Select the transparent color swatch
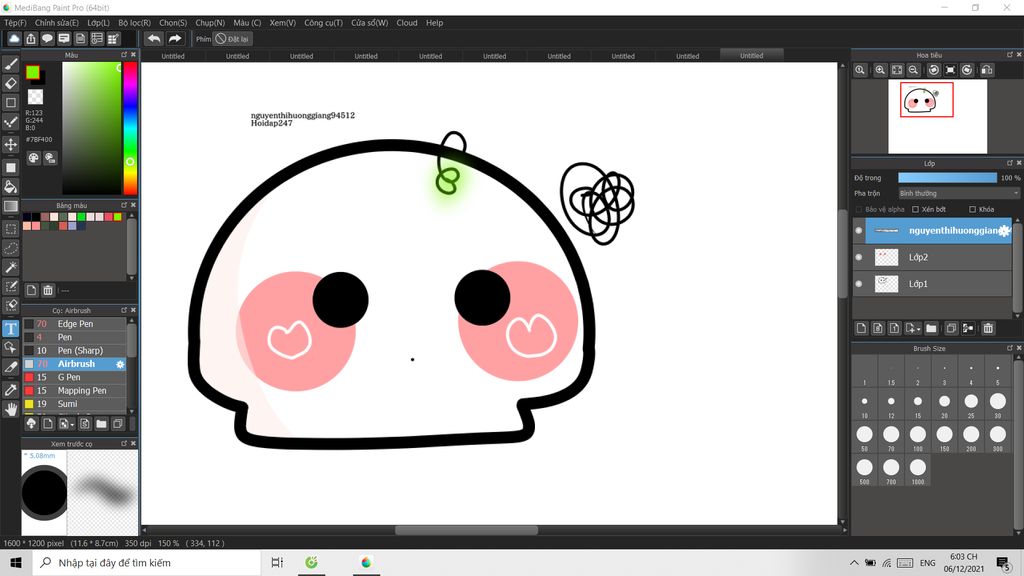This screenshot has width=1024, height=576. [x=35, y=97]
